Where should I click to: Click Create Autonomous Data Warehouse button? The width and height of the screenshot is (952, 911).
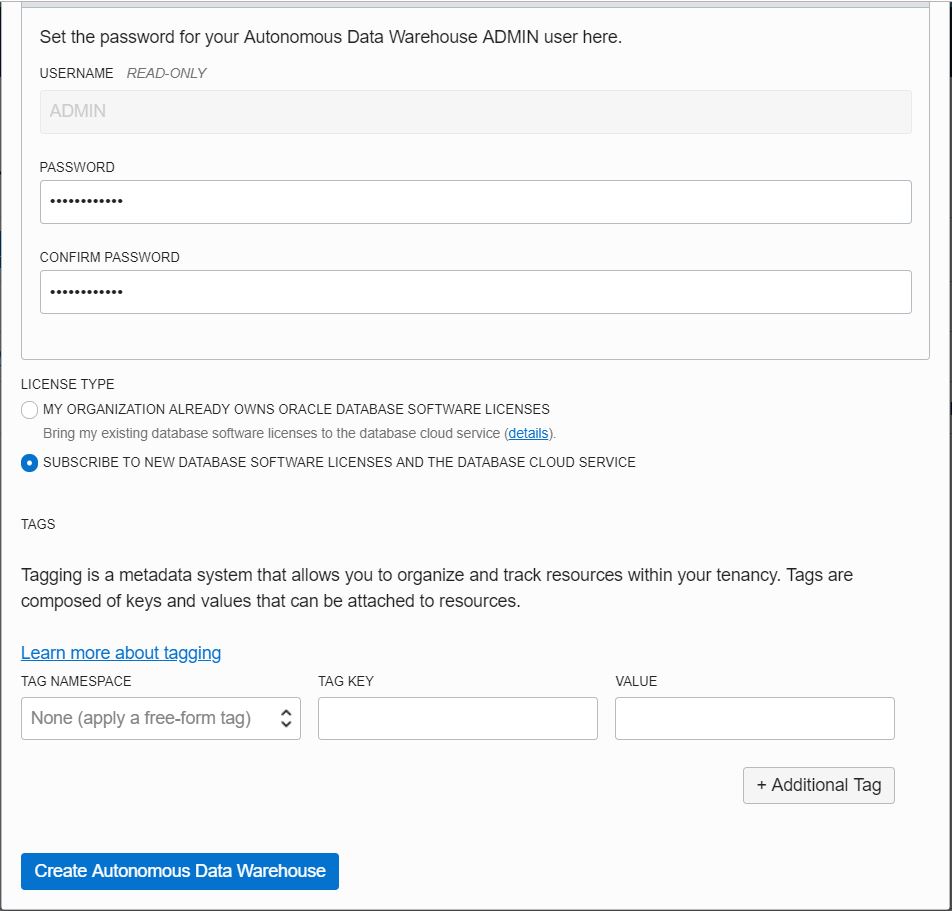click(x=180, y=871)
